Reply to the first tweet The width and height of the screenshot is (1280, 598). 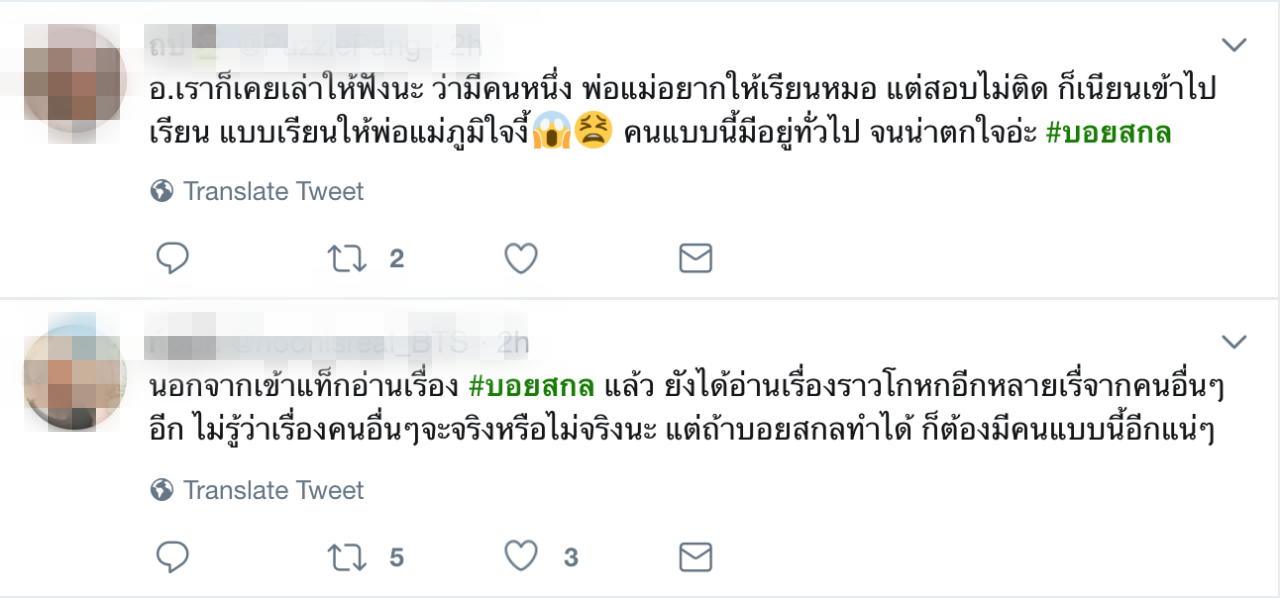tap(173, 259)
